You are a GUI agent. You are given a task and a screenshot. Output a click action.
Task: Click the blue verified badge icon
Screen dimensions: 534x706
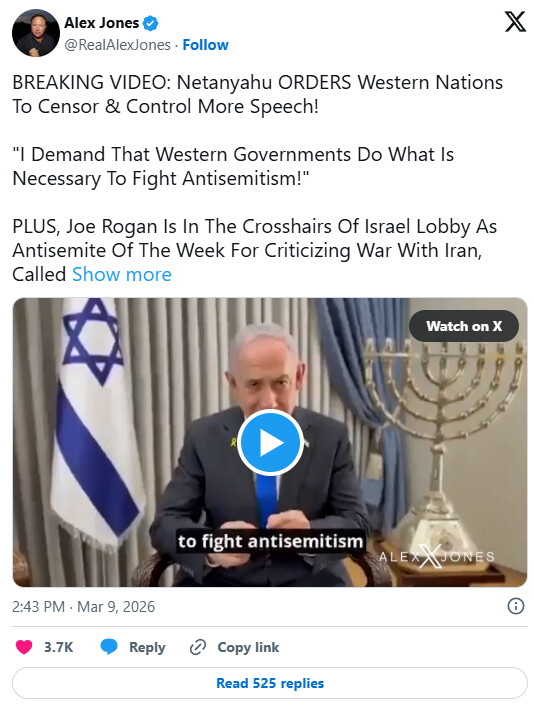coord(150,23)
